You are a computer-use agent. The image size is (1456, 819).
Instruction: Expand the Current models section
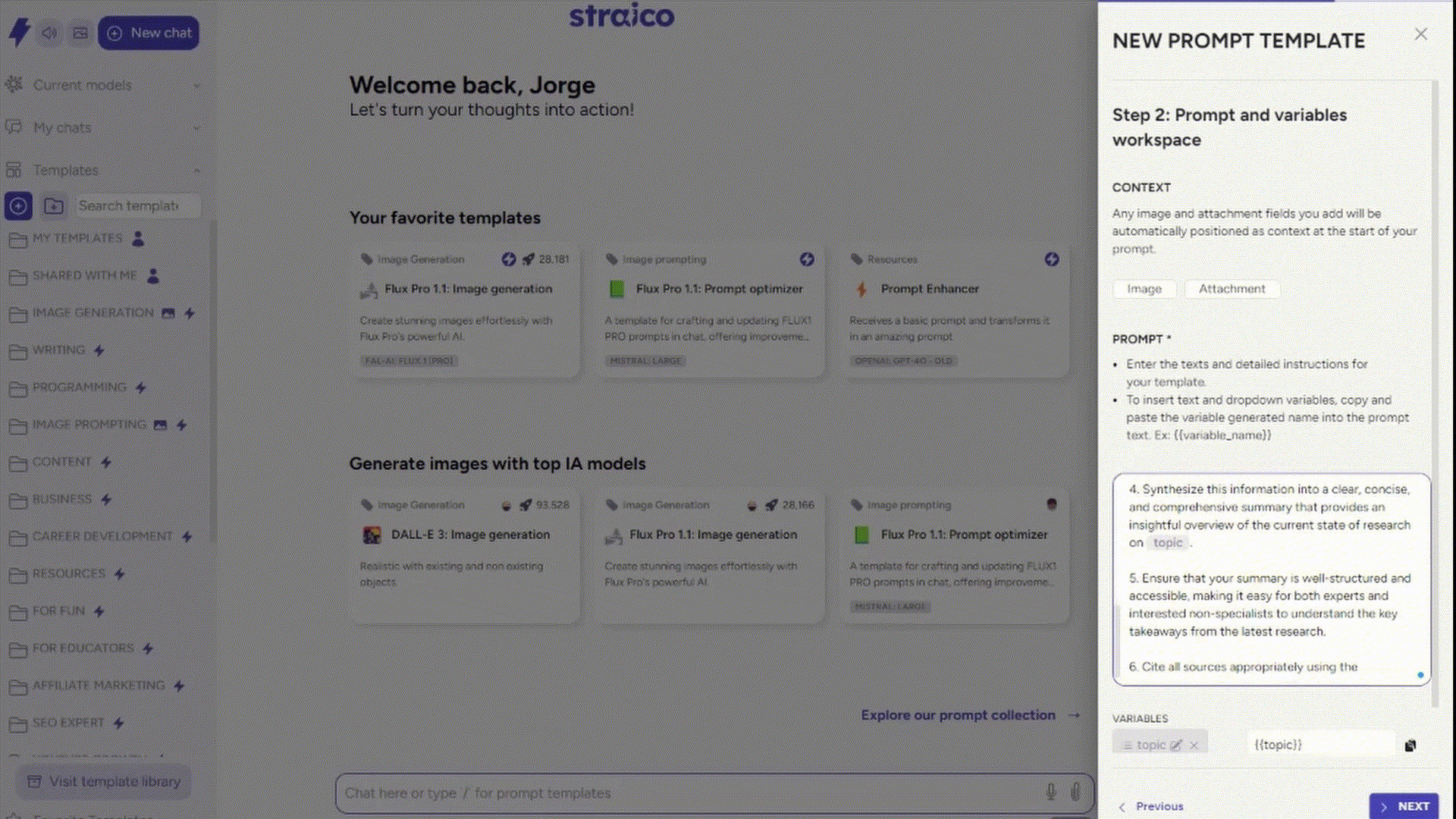coord(102,85)
